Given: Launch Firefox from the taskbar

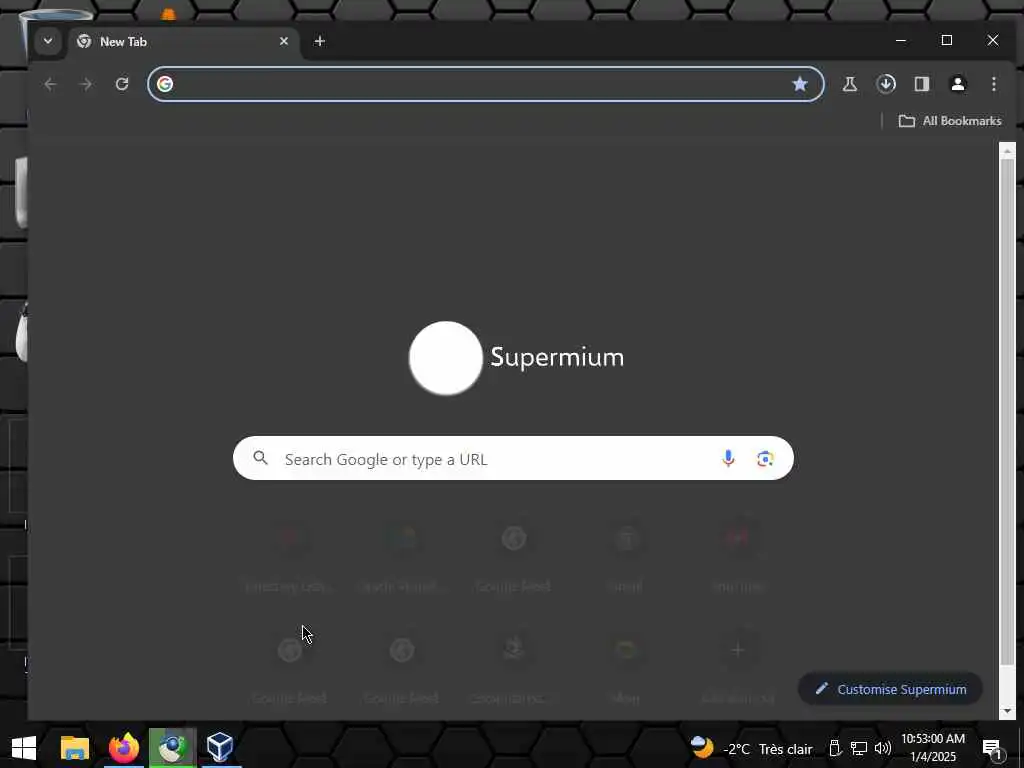Looking at the screenshot, I should [124, 748].
